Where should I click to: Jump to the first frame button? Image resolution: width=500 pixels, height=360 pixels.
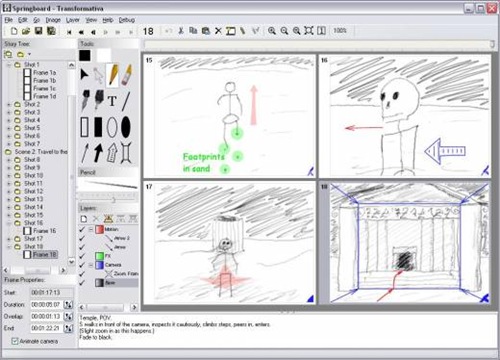coord(69,32)
